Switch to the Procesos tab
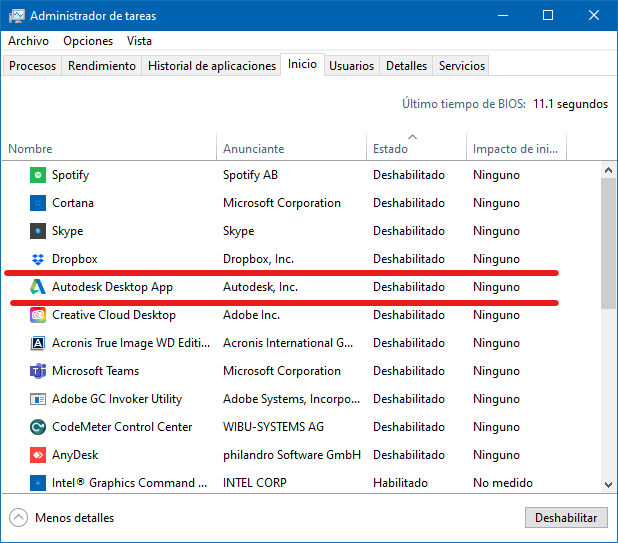618x543 pixels. pyautogui.click(x=32, y=65)
